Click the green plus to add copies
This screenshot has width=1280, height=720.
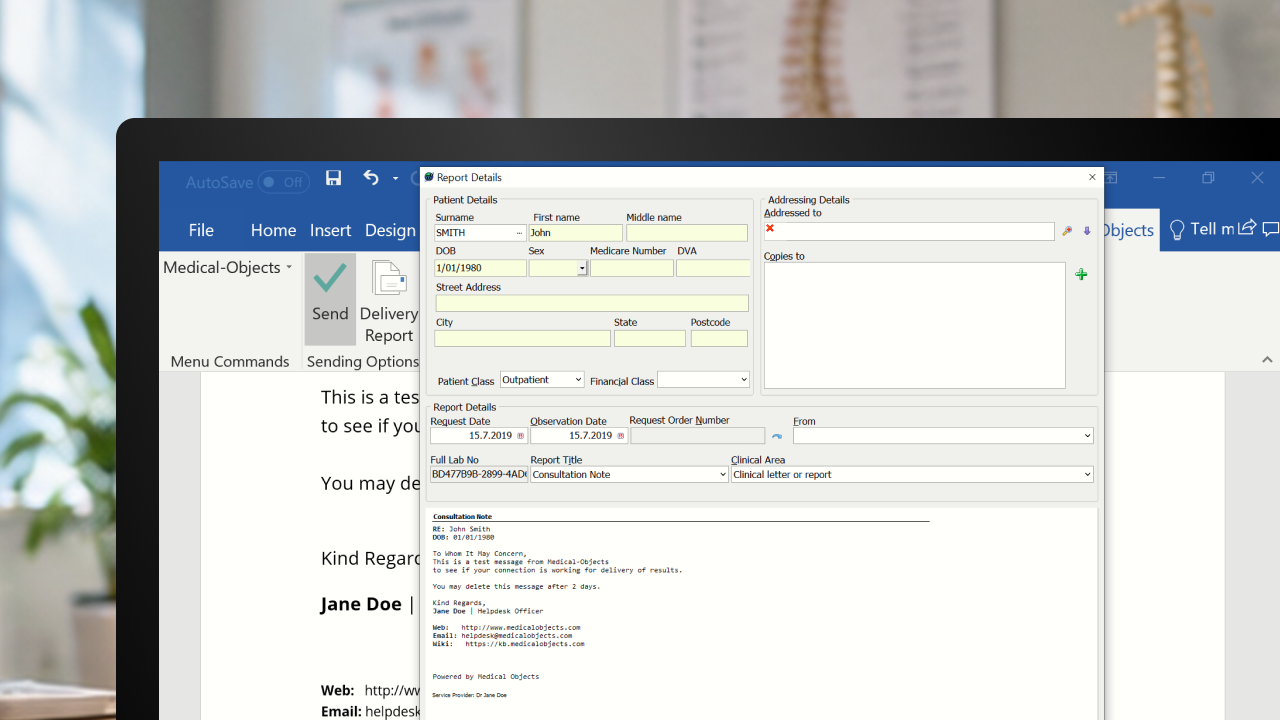pyautogui.click(x=1081, y=274)
